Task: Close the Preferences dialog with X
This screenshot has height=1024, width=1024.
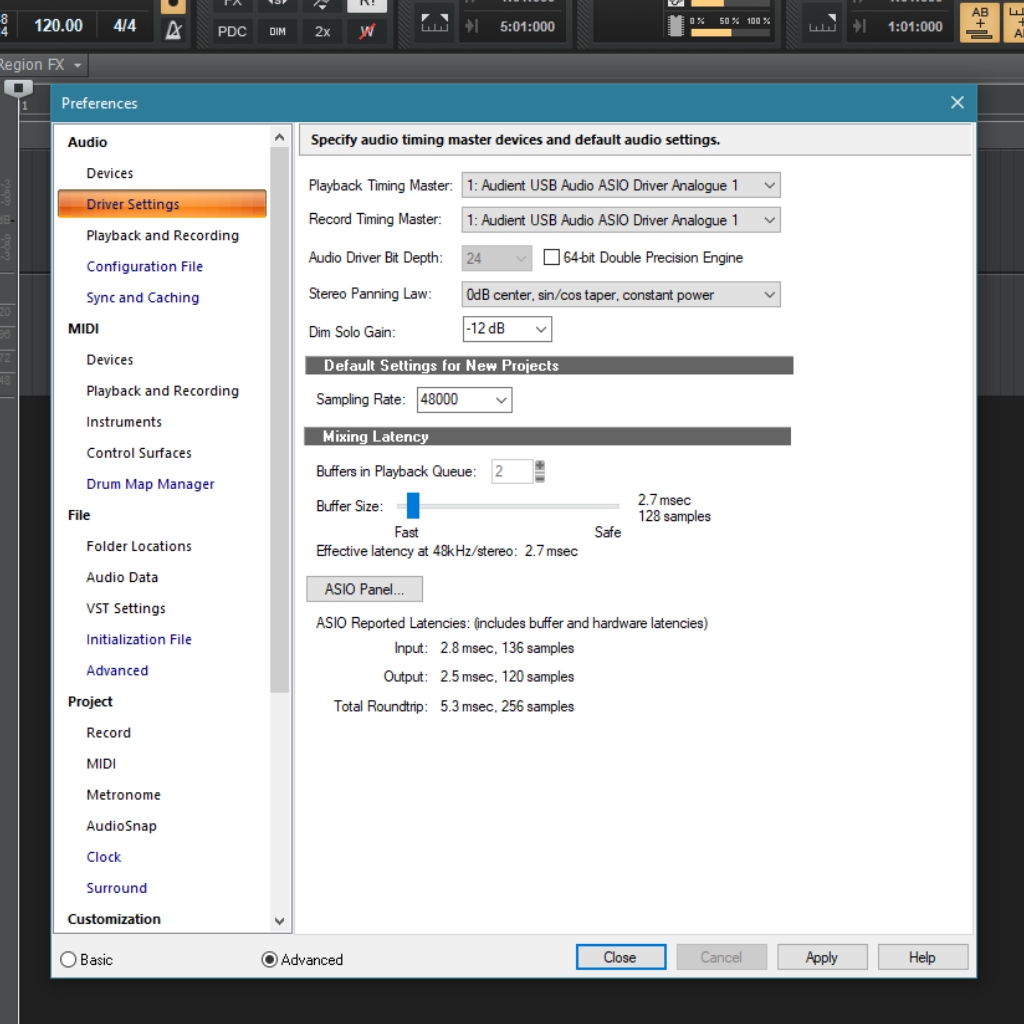Action: click(957, 103)
